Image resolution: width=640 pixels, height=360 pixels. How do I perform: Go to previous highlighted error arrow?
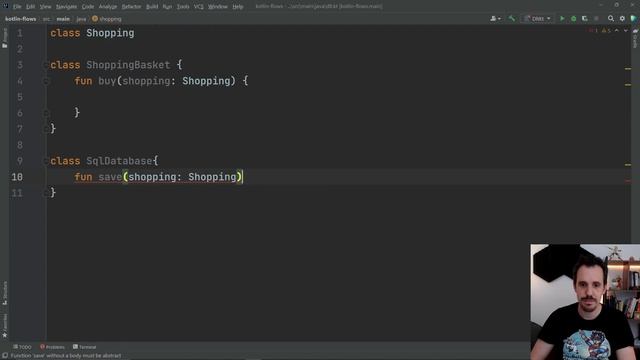pos(617,31)
